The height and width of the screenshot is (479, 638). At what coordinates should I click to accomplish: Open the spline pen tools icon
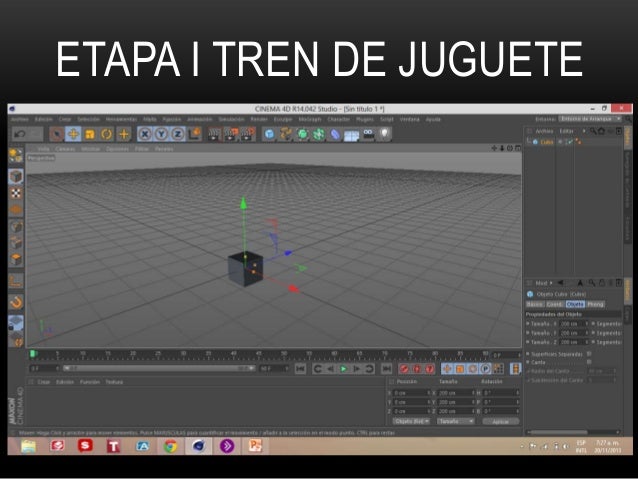[x=286, y=134]
